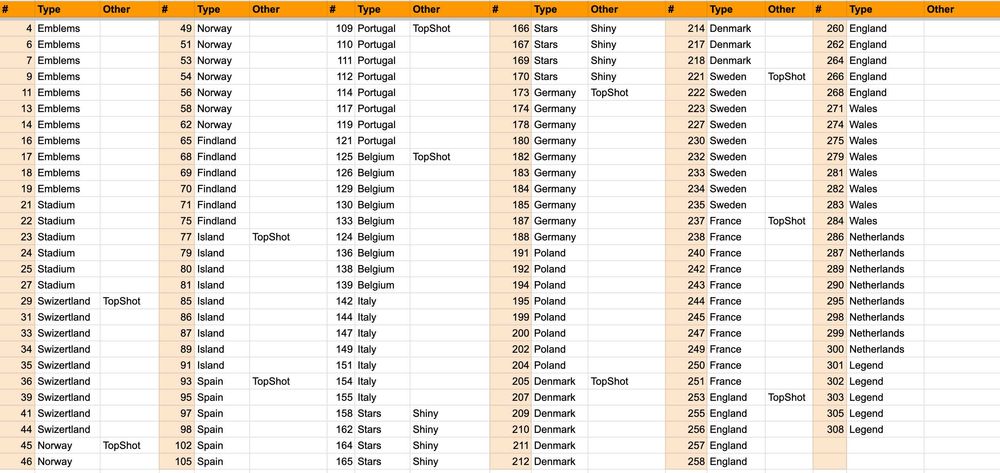Select the 'Netherlands' cell in row 286
The width and height of the screenshot is (1000, 473).
click(885, 237)
